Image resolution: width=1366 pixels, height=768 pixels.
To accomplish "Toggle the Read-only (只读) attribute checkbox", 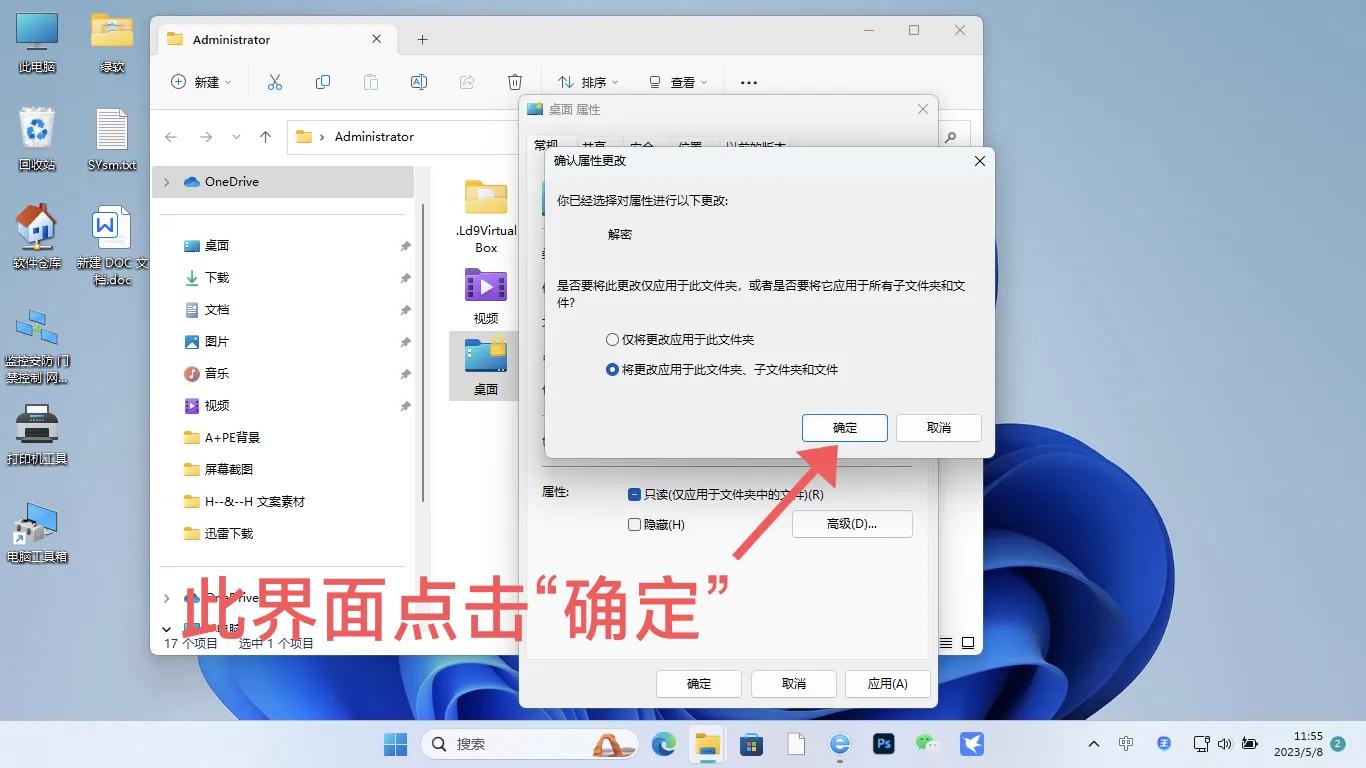I will click(x=634, y=495).
